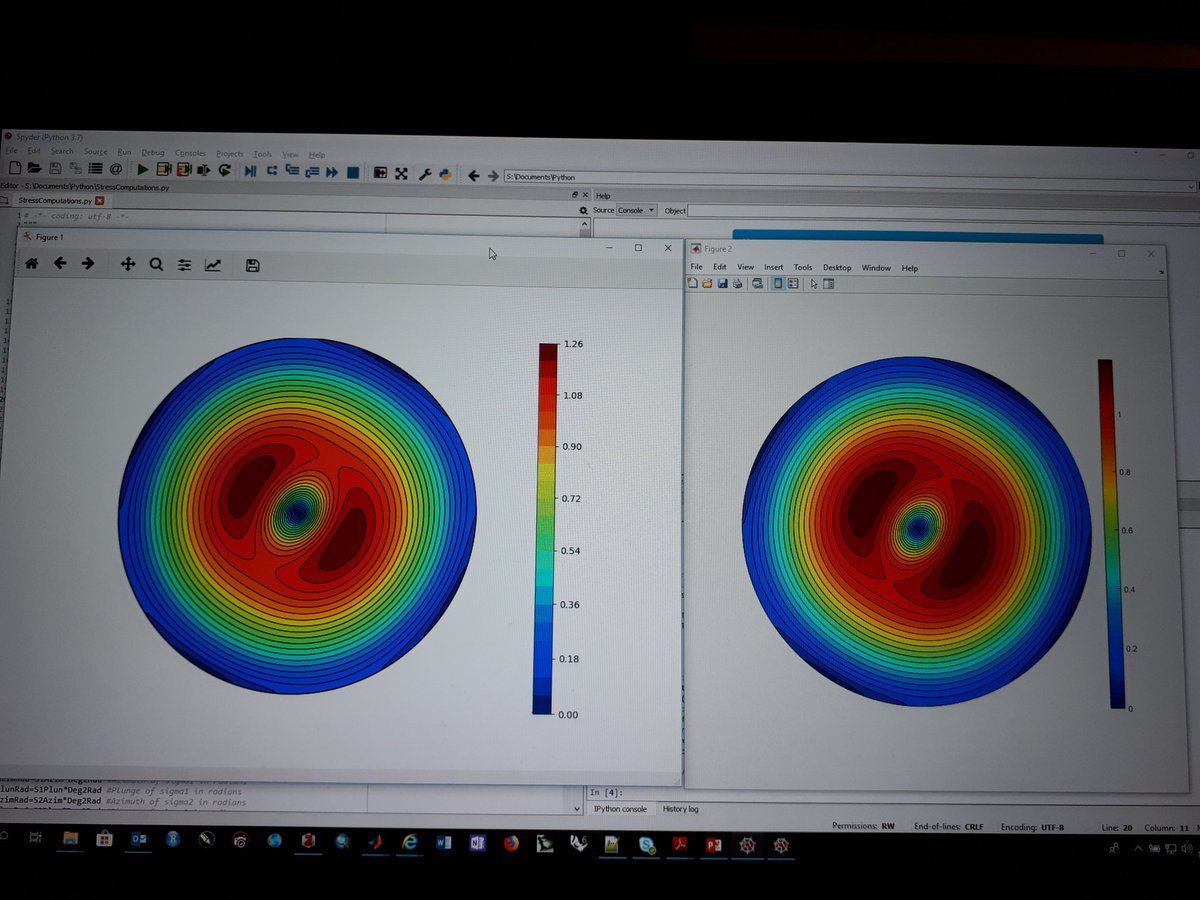Open configure subplots in Figure 1
The height and width of the screenshot is (900, 1200).
coord(184,265)
